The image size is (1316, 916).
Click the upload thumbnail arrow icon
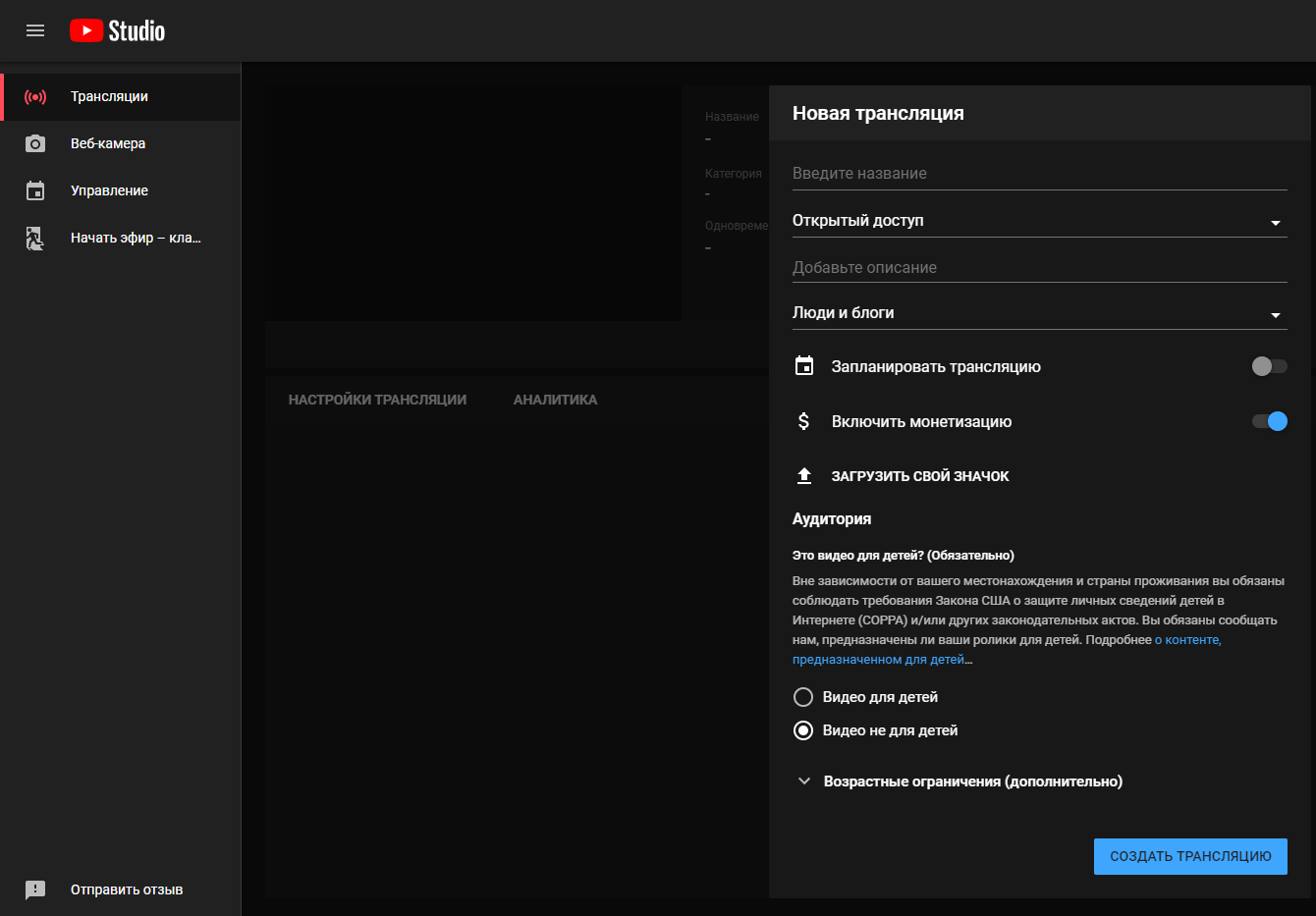click(804, 476)
